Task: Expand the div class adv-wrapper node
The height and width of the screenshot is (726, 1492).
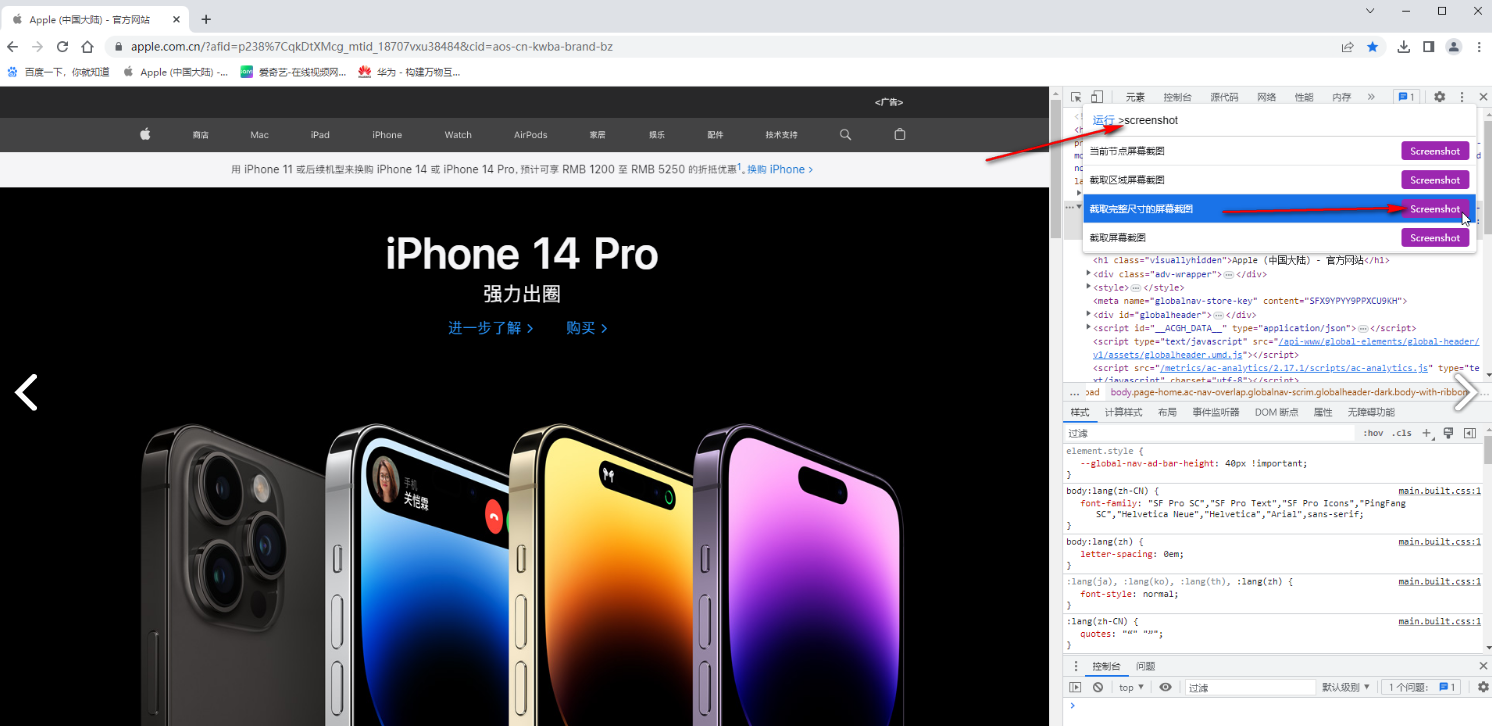Action: tap(1089, 274)
